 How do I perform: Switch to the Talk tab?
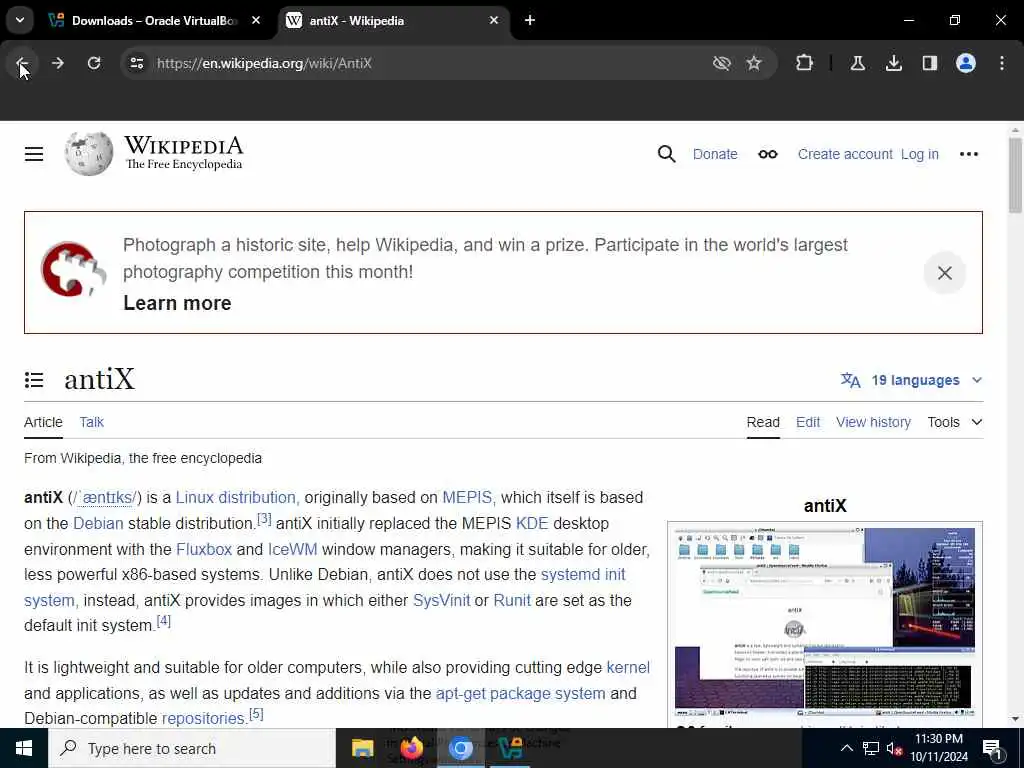(91, 423)
